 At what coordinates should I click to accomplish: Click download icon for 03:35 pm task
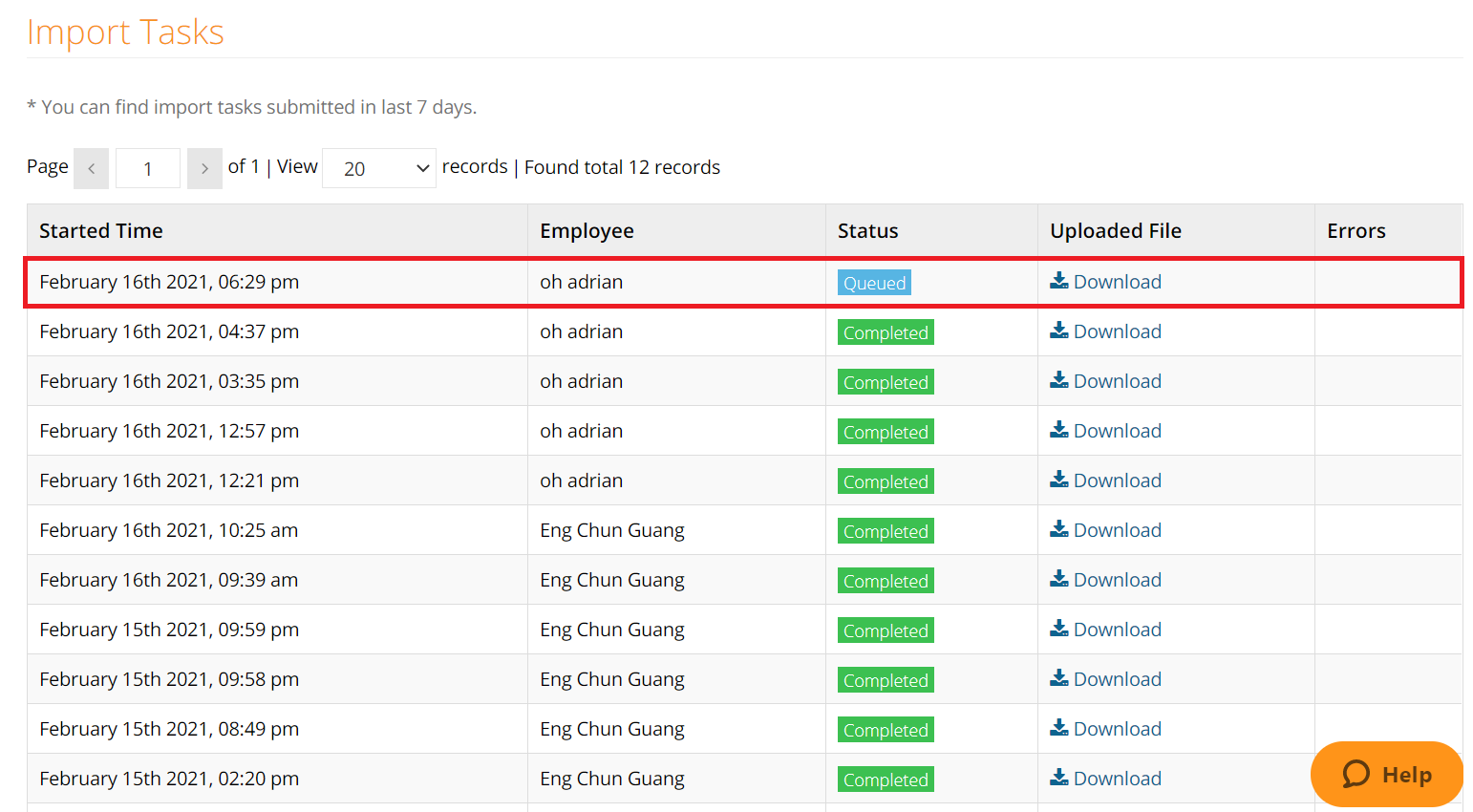1058,380
